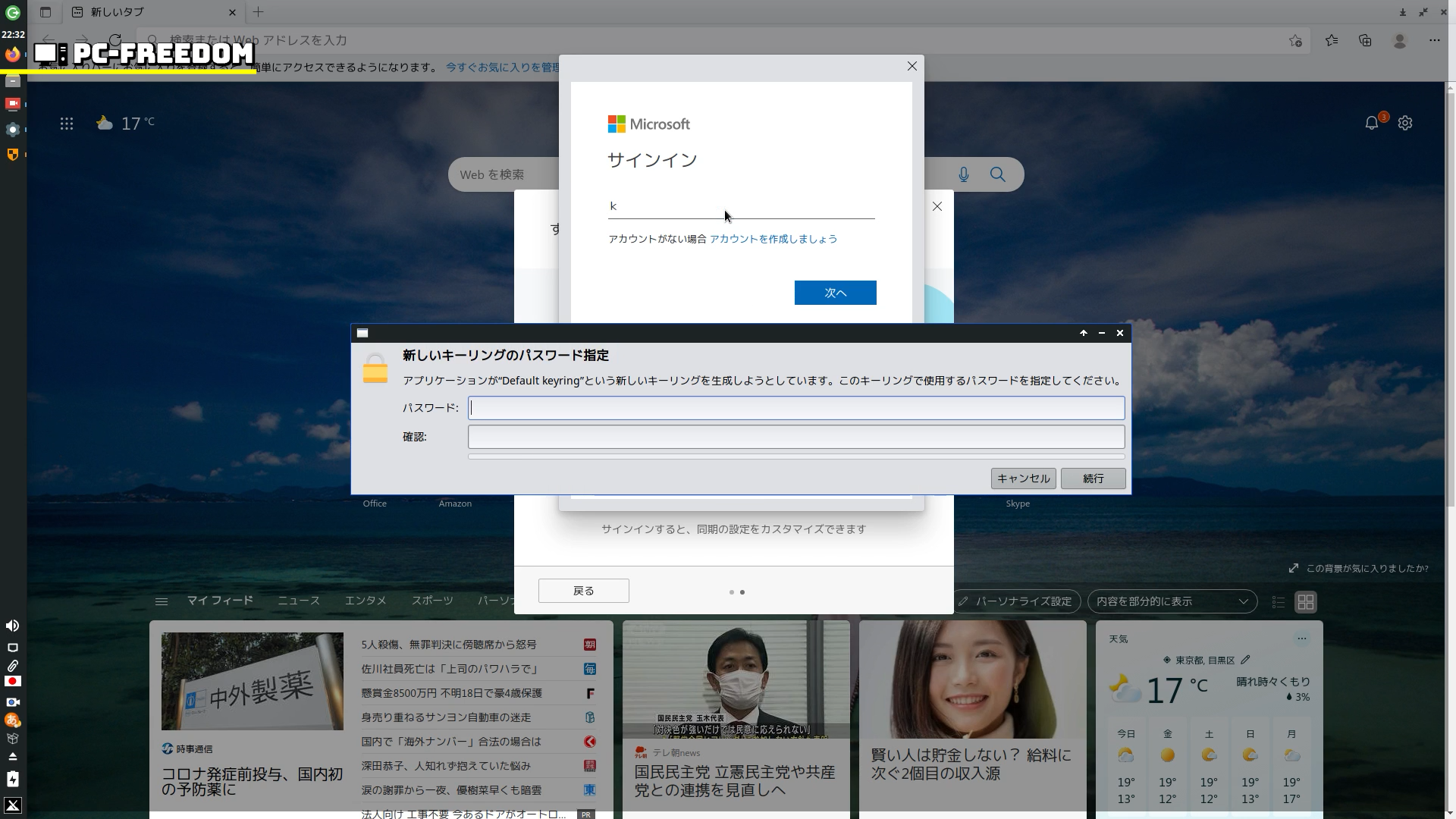Select the ニュース feed tab
Image resolution: width=1456 pixels, height=819 pixels.
pos(298,601)
